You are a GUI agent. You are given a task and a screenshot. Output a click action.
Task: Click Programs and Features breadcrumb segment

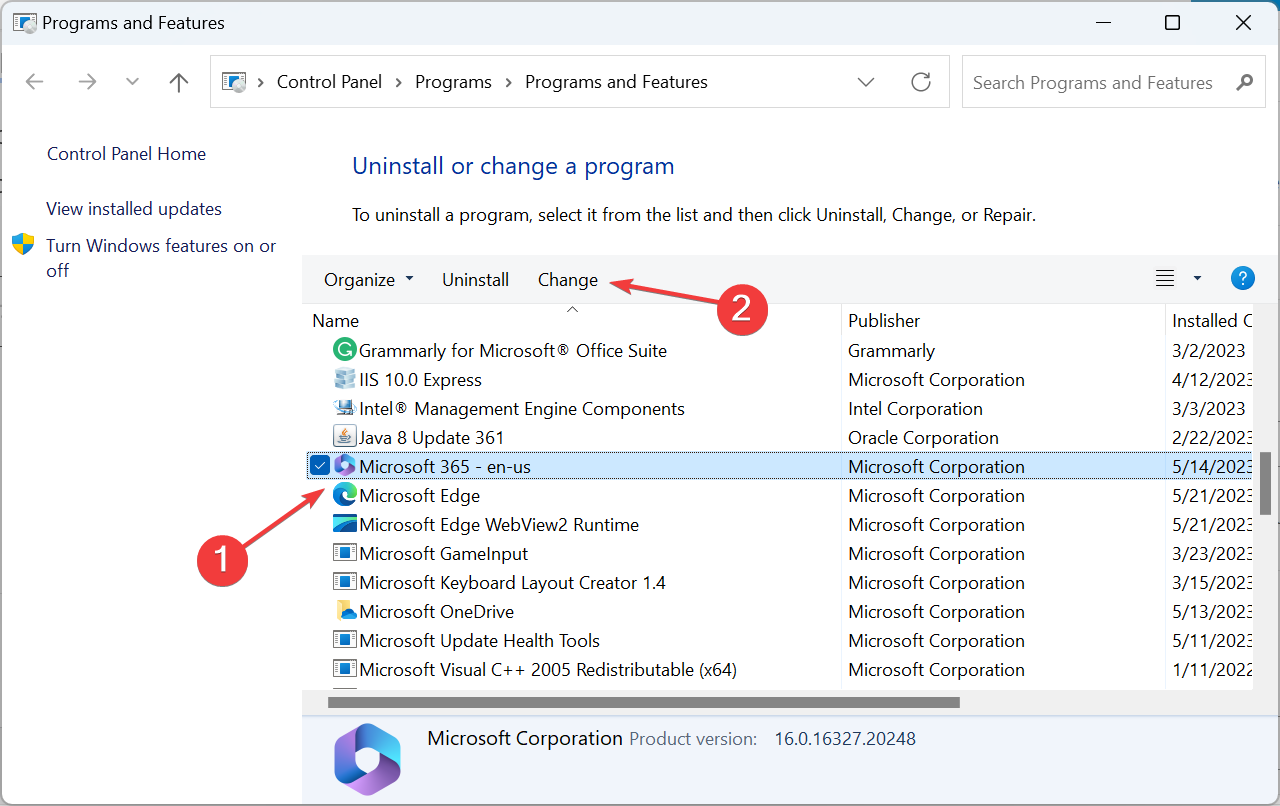[616, 82]
